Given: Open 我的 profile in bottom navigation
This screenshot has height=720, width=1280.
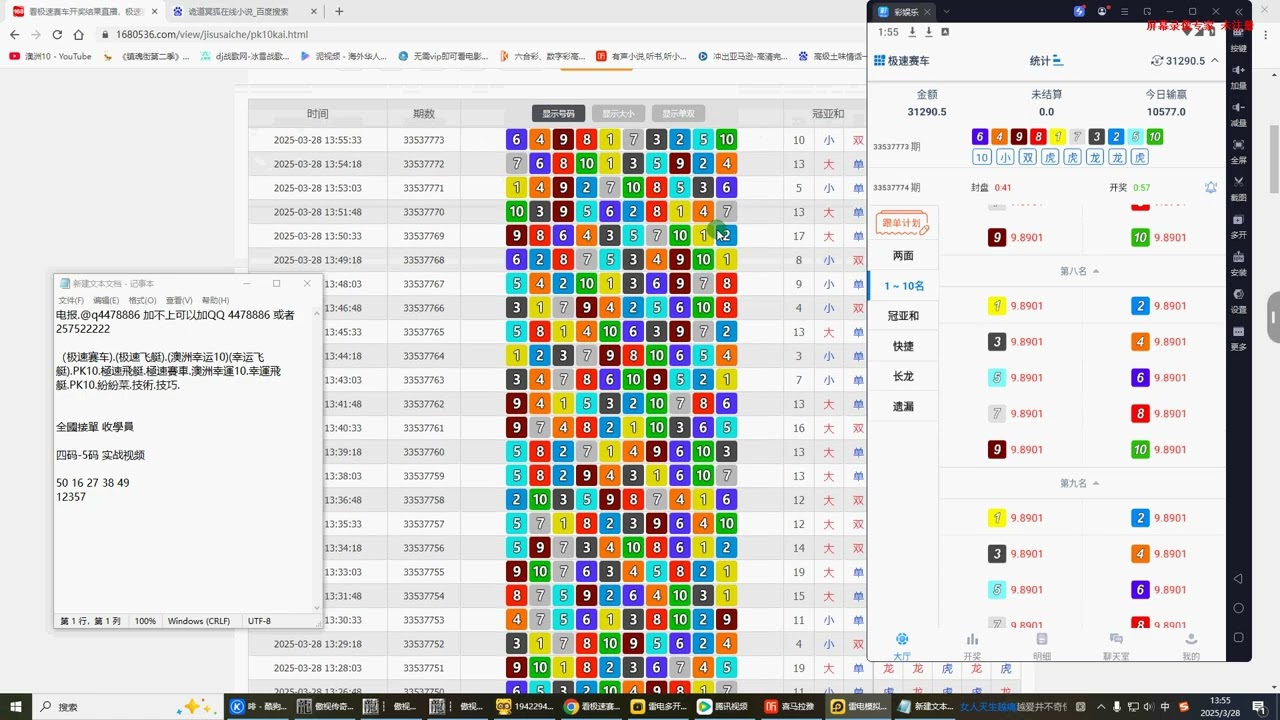Looking at the screenshot, I should [x=1191, y=646].
